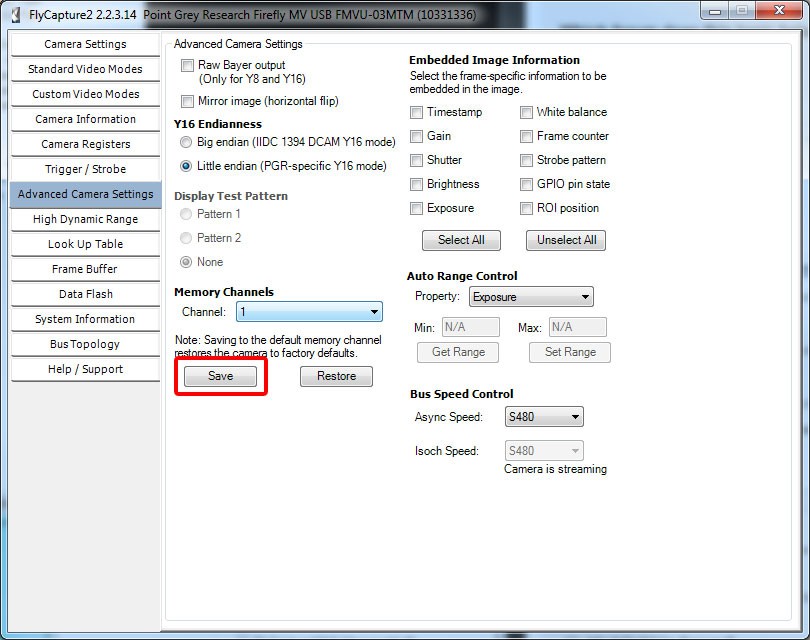
Task: Expand the Isoch Speed dropdown
Action: [544, 451]
